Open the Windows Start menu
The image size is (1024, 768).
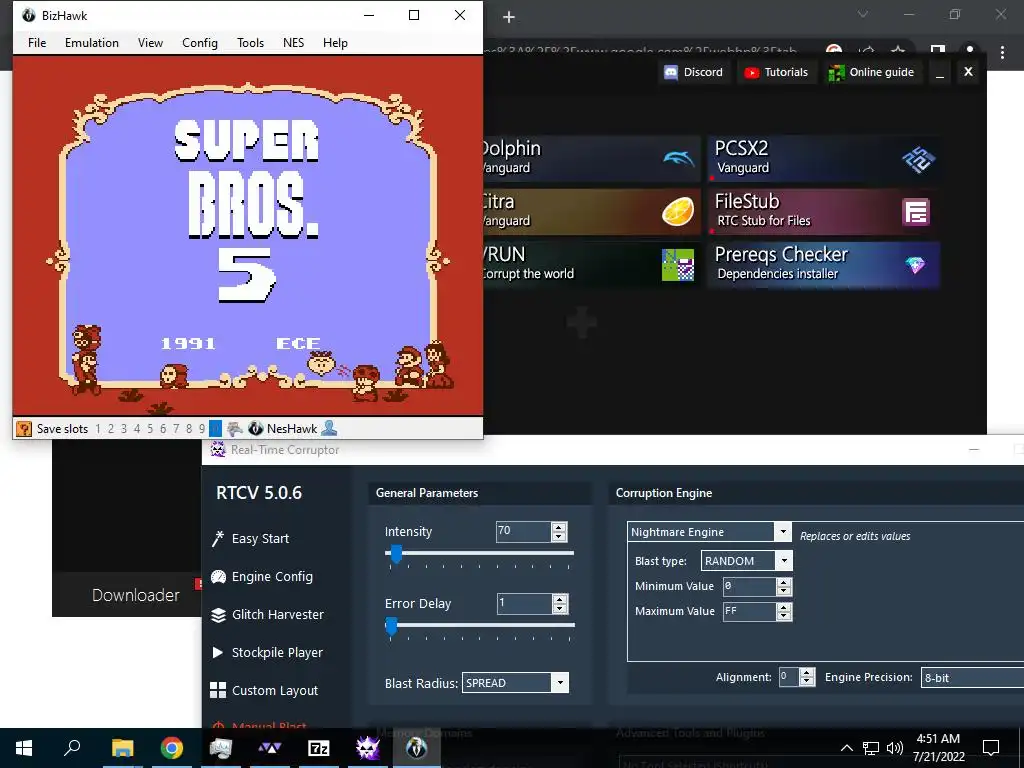click(x=24, y=748)
